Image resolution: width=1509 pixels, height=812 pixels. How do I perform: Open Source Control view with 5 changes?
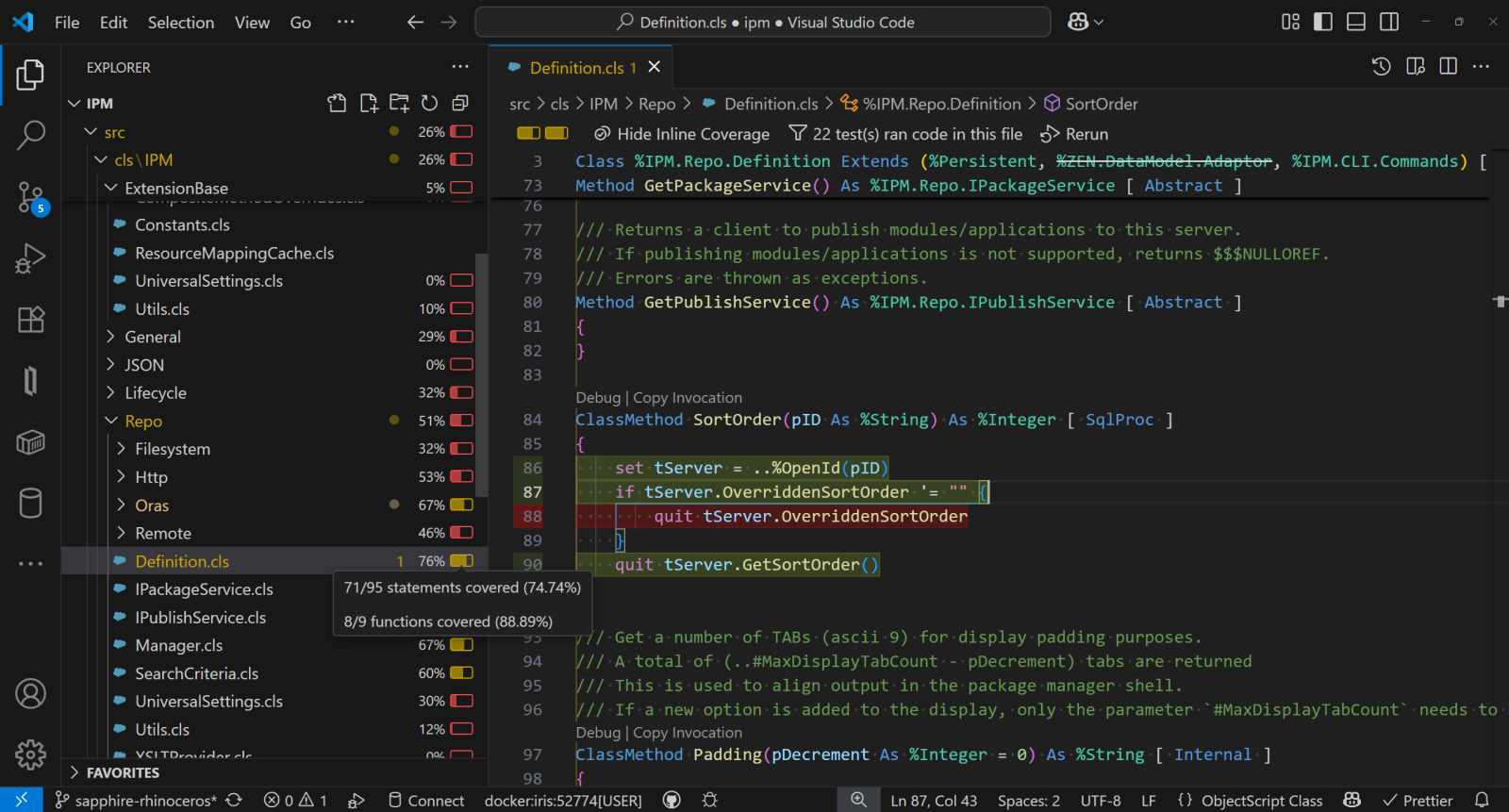[30, 197]
